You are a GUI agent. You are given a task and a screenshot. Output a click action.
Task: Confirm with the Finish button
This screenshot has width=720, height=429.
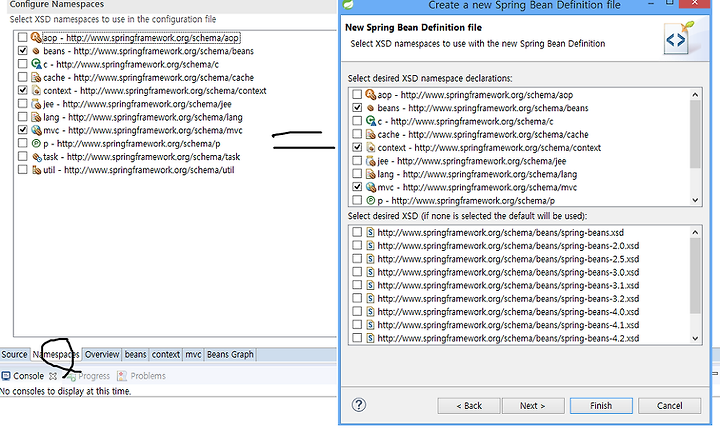pyautogui.click(x=601, y=406)
